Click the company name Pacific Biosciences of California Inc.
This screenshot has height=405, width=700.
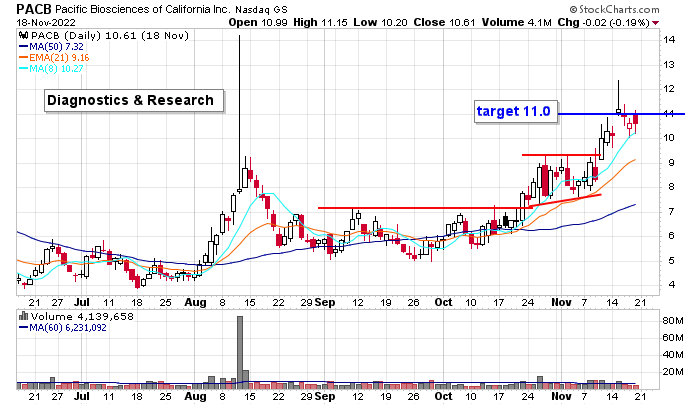point(143,9)
